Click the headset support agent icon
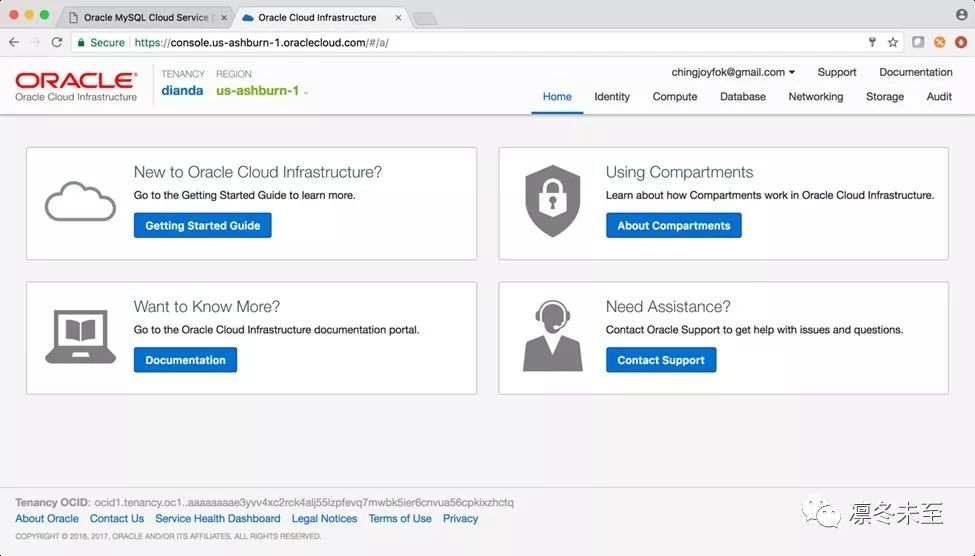 552,336
